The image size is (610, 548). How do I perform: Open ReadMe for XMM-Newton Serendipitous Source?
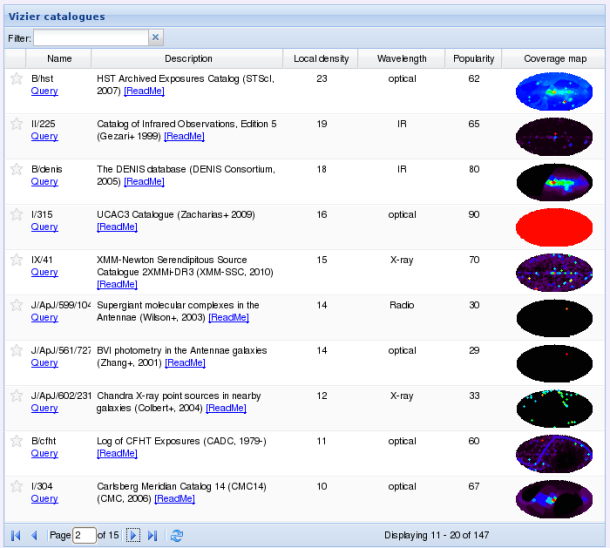click(117, 285)
